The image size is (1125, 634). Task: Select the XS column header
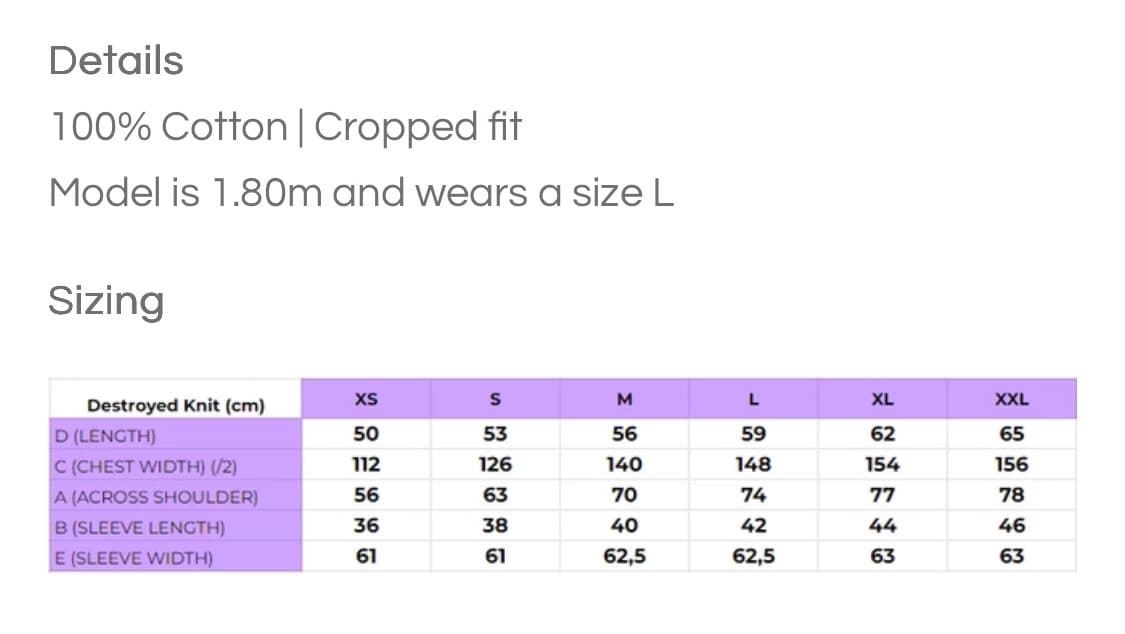pos(366,399)
